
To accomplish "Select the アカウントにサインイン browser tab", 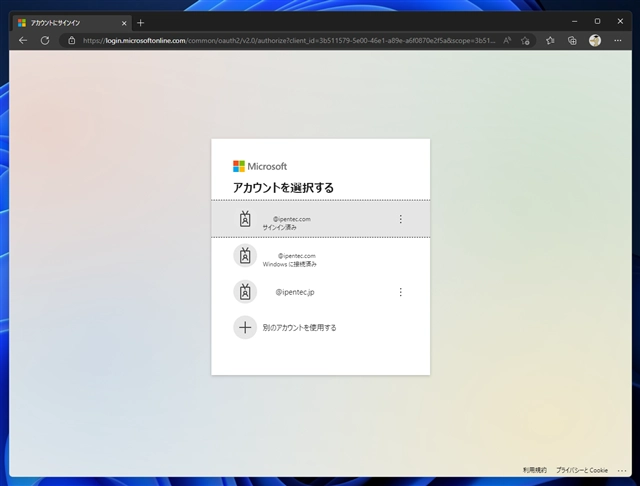I will click(x=72, y=23).
